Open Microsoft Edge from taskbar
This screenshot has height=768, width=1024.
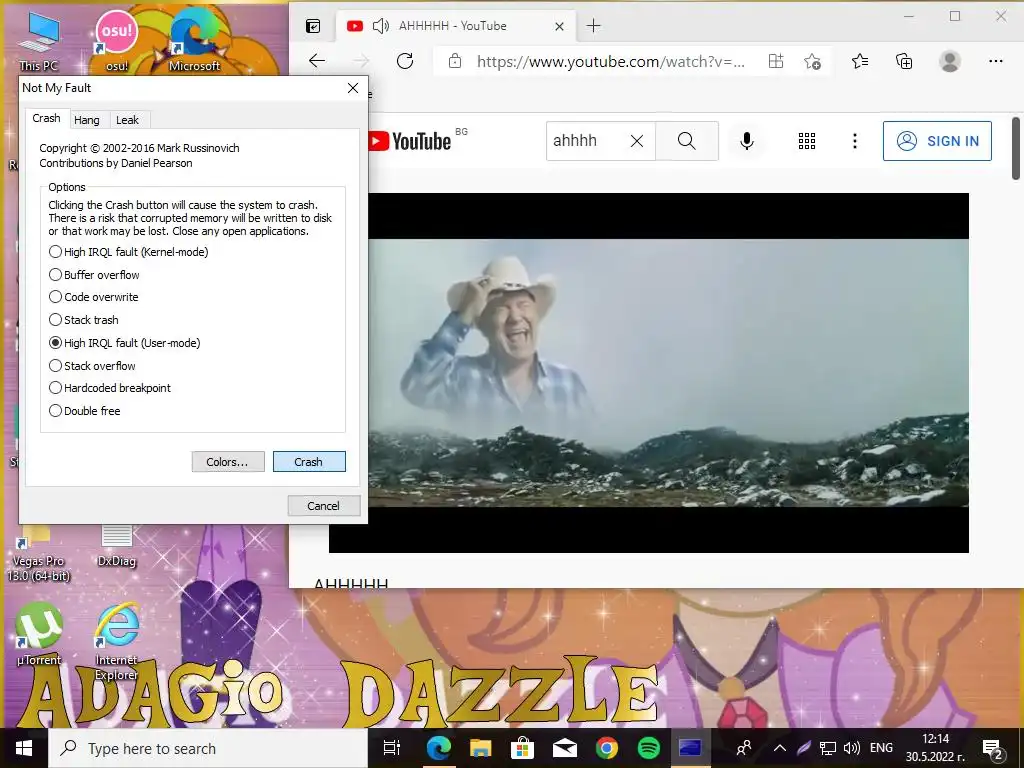[438, 748]
